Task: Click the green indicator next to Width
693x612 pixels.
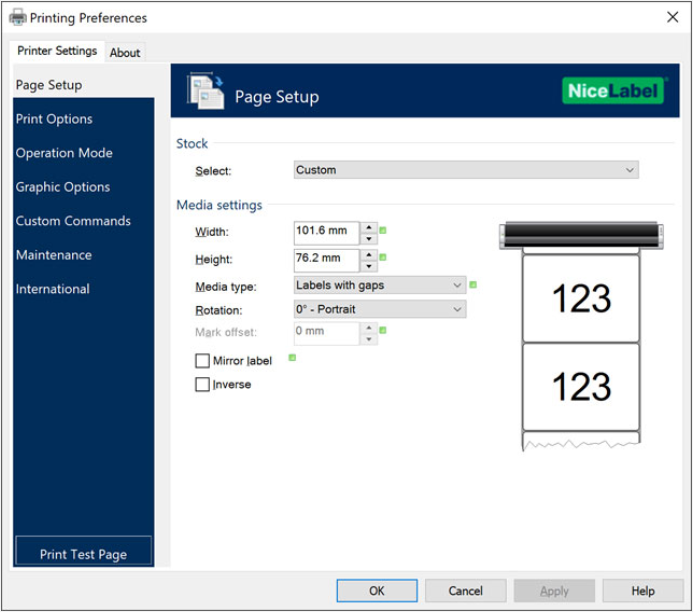Action: tap(383, 231)
